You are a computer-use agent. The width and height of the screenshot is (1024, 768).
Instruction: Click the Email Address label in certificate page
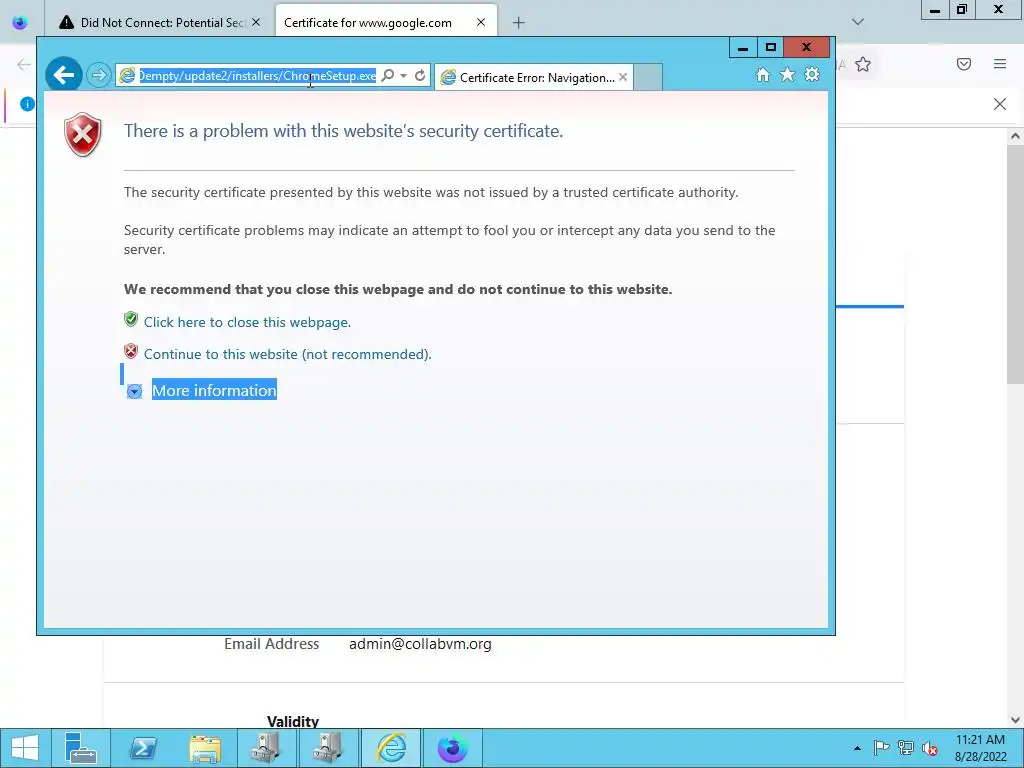point(272,644)
